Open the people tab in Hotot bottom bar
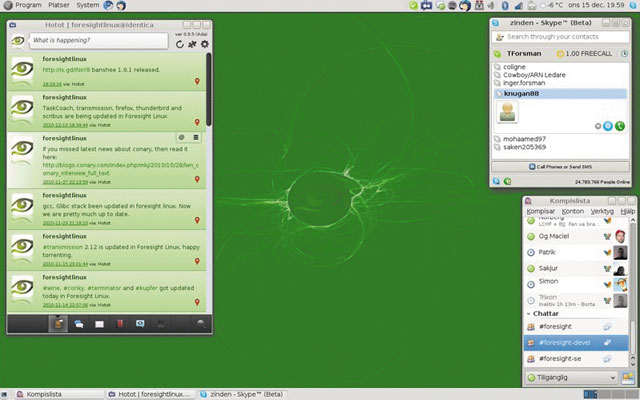The height and width of the screenshot is (400, 640). 160,324
